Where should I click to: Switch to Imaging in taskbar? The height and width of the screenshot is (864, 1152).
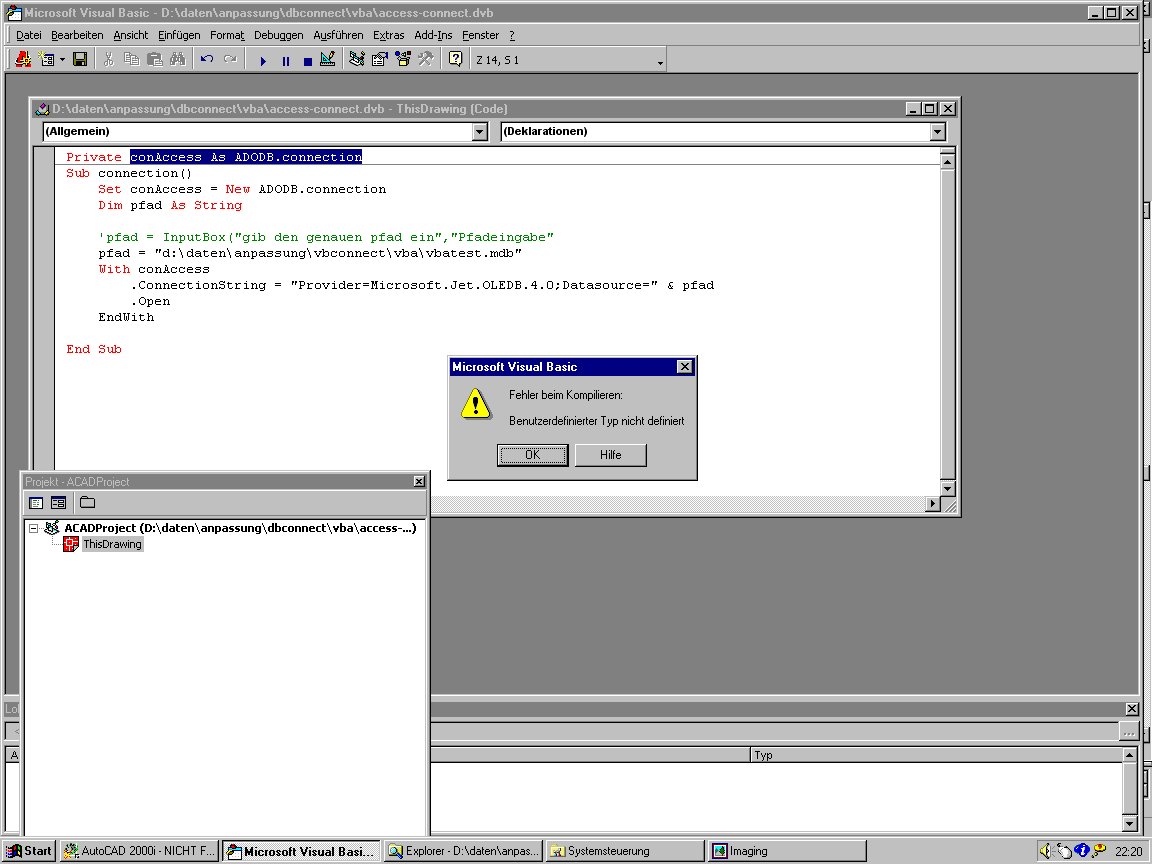786,851
